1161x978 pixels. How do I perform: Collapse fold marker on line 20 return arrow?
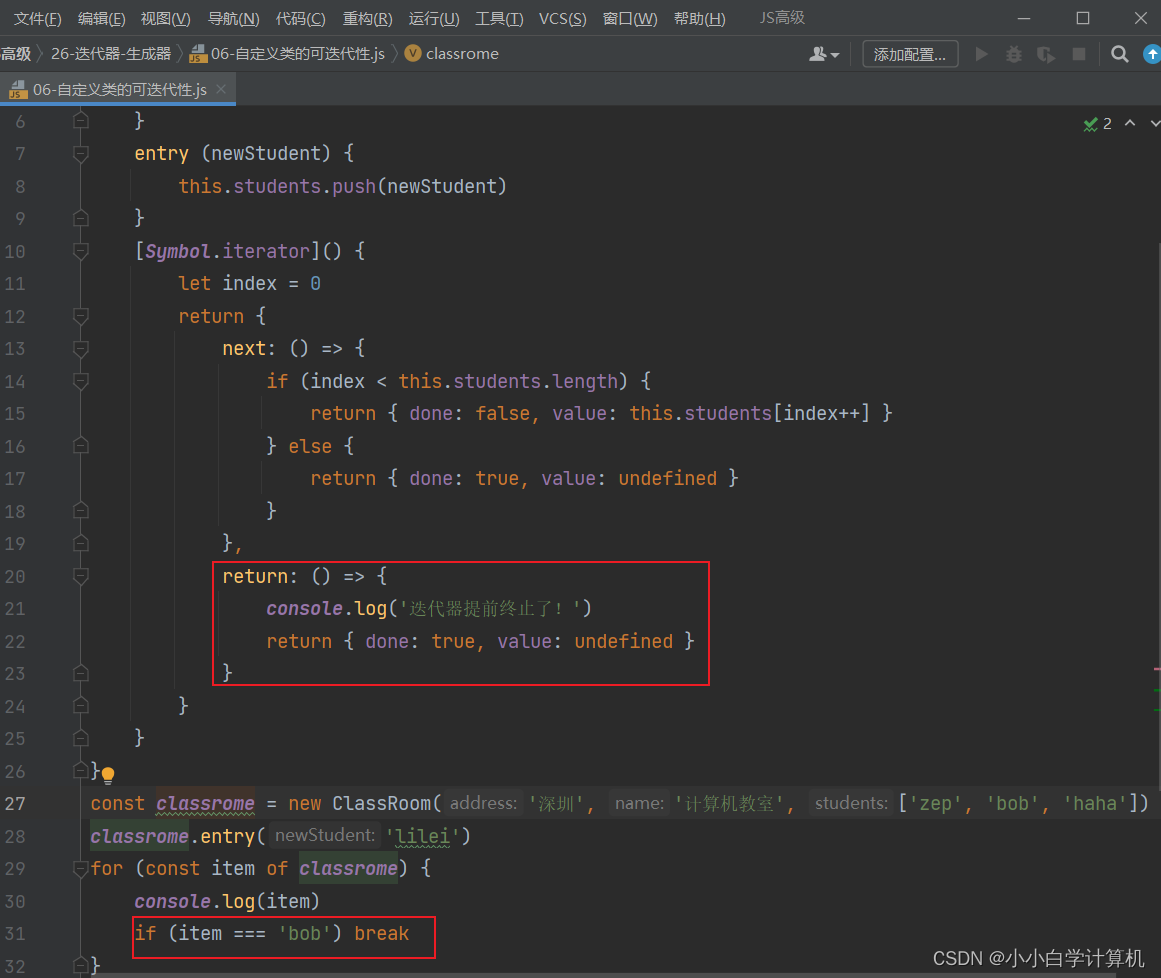81,576
